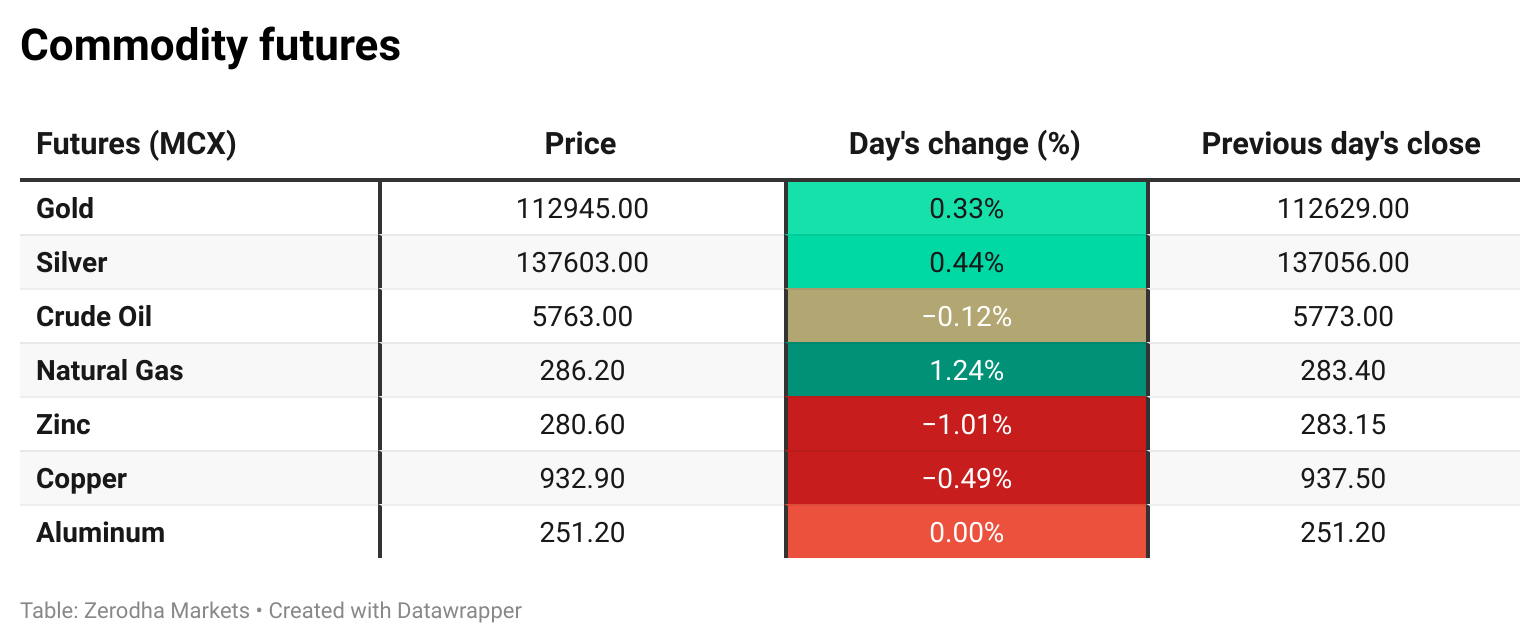
Task: Click the Futures (MCX) column header
Action: click(x=136, y=144)
